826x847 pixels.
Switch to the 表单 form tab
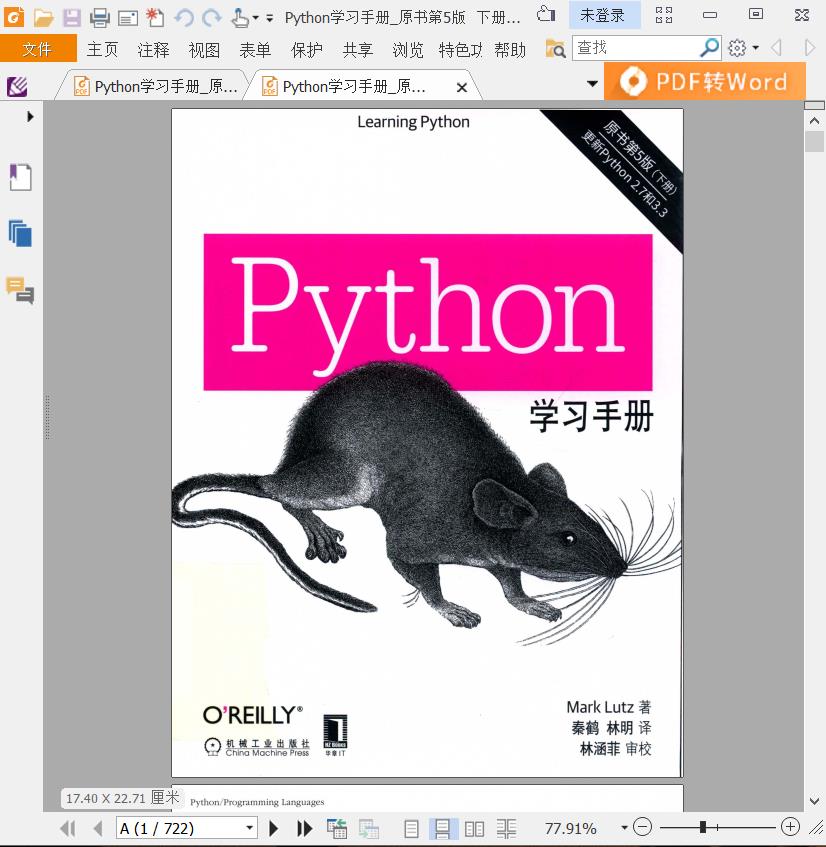255,50
